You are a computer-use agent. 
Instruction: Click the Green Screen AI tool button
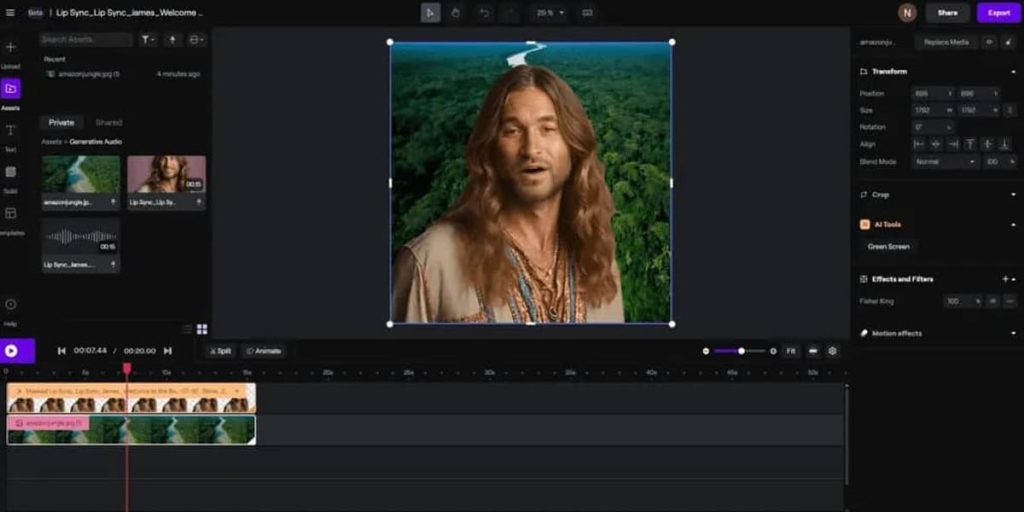pos(888,246)
